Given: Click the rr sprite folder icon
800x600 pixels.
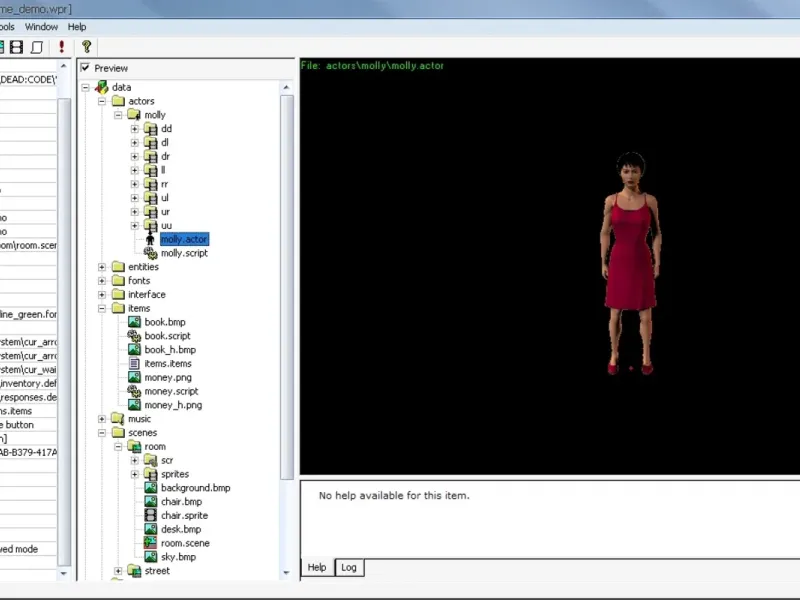Looking at the screenshot, I should pyautogui.click(x=151, y=184).
